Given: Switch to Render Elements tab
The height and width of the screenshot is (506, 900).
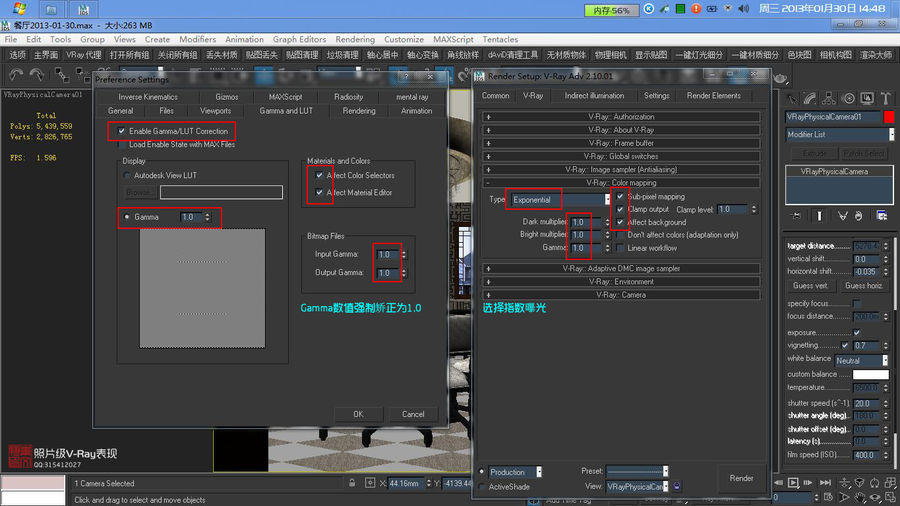Looking at the screenshot, I should (x=713, y=96).
